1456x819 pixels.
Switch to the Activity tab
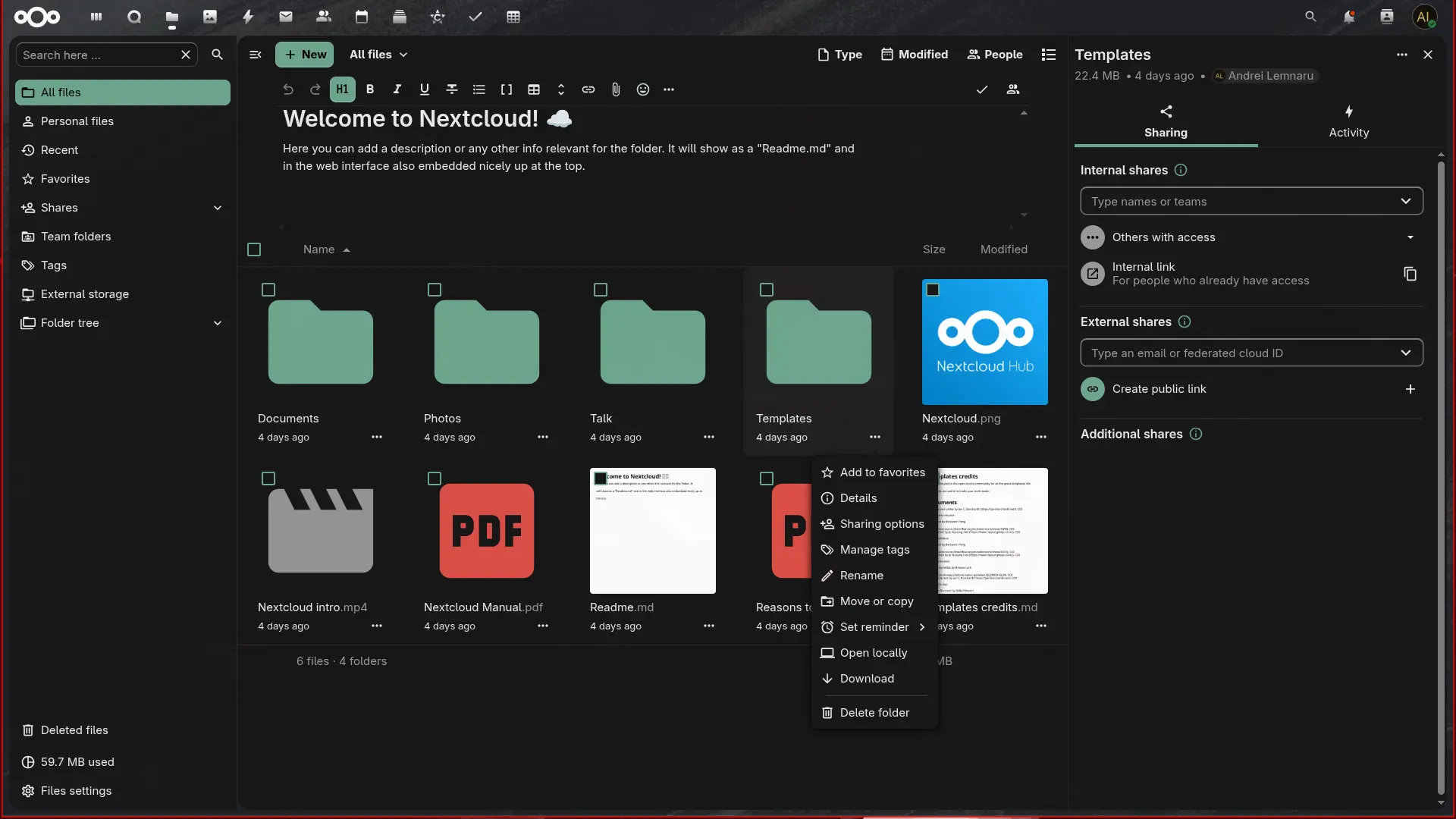(1348, 121)
